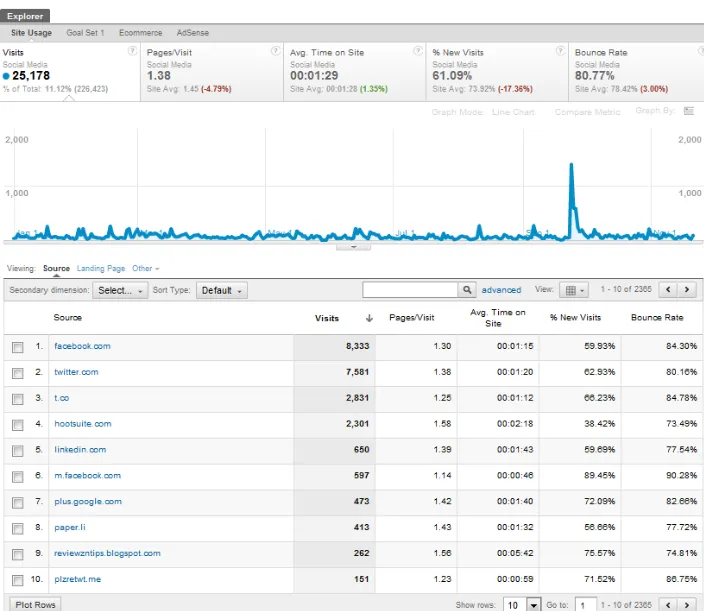
Task: Select the Pages/Visit metric card
Action: click(212, 71)
